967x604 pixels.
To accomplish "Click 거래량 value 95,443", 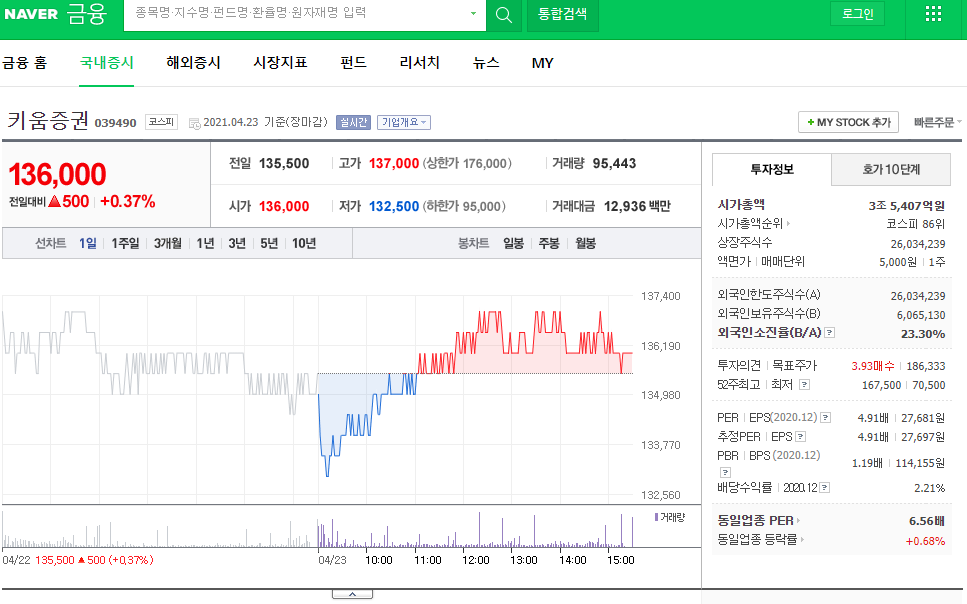I will click(614, 163).
